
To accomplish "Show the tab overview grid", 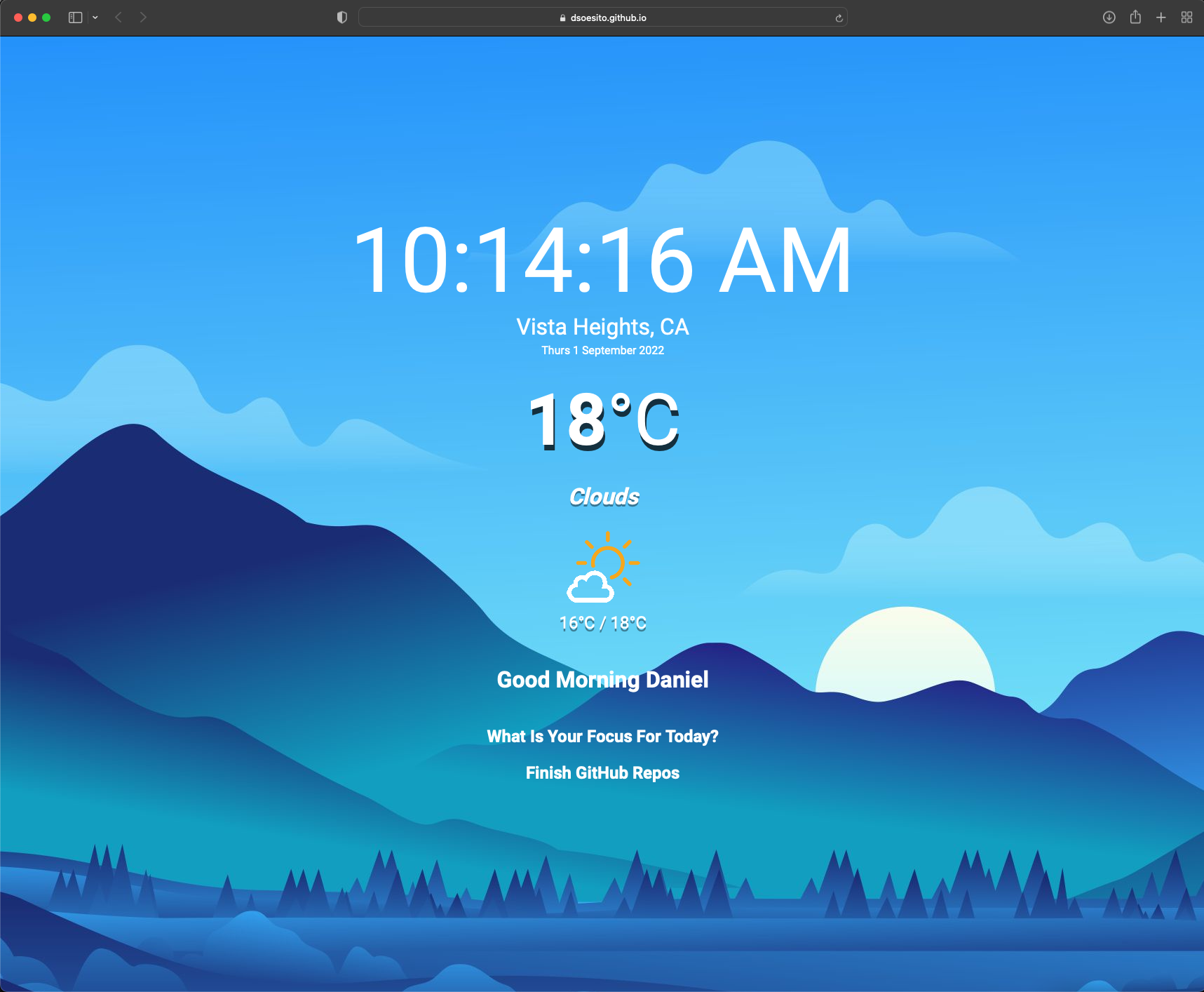I will (1187, 17).
